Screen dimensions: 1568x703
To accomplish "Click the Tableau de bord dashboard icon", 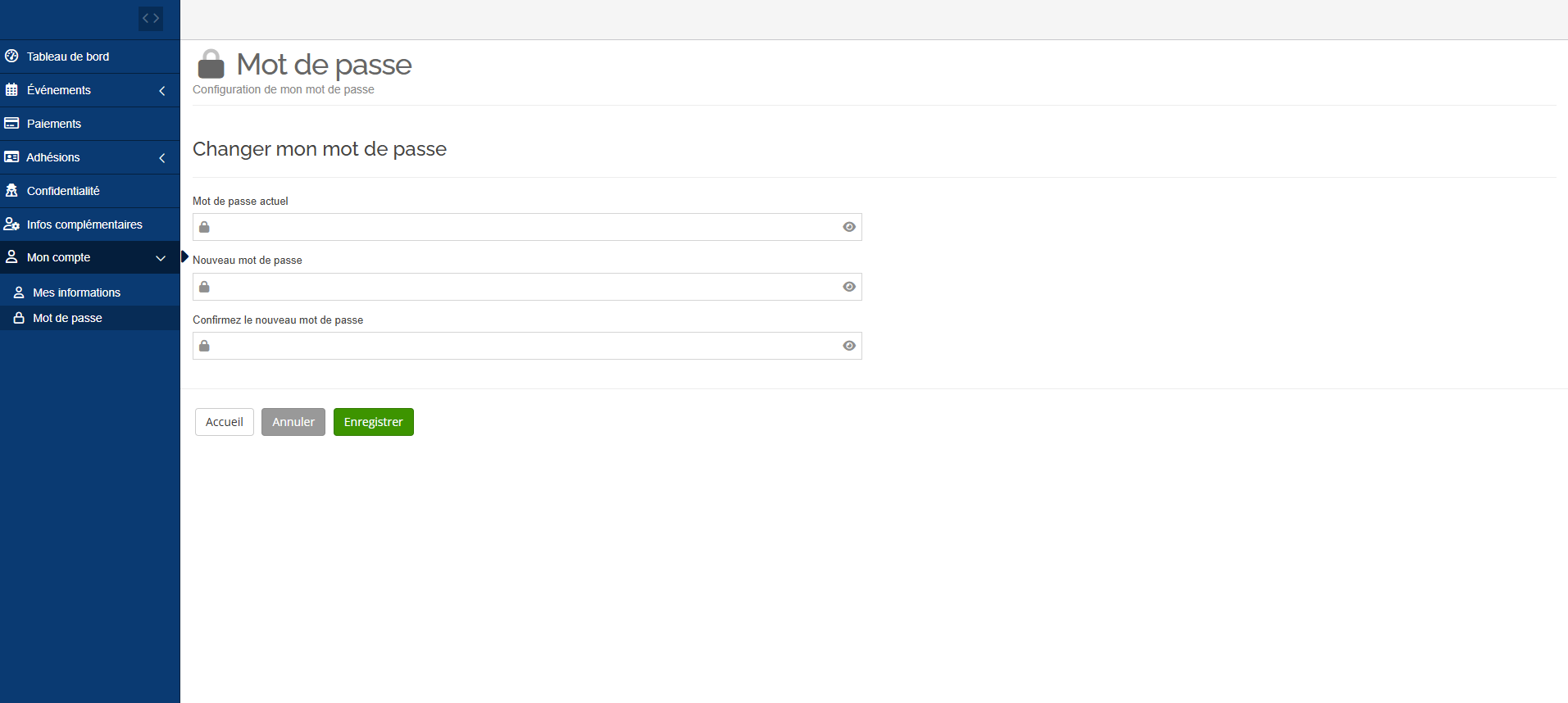I will [x=11, y=57].
